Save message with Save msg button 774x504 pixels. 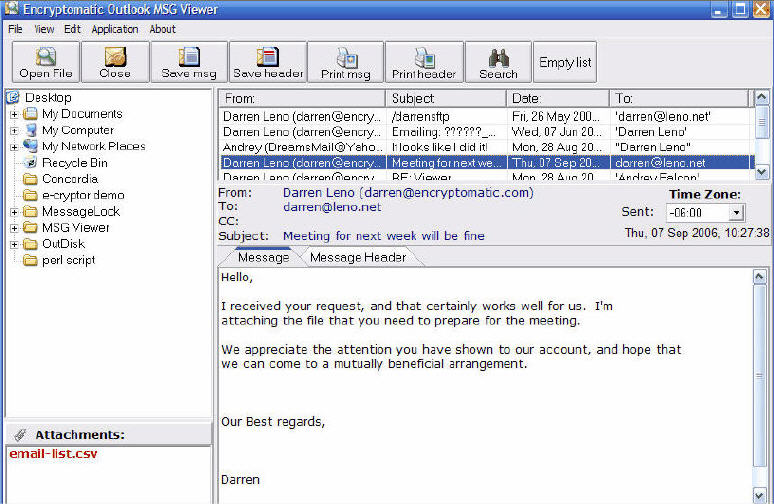pos(189,62)
